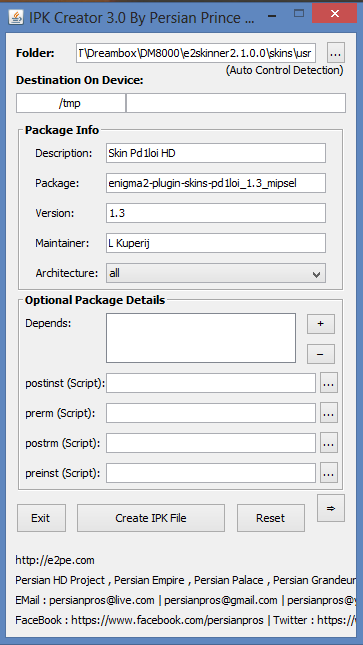Click the Depends list box
The width and height of the screenshot is (363, 645).
pyautogui.click(x=201, y=338)
